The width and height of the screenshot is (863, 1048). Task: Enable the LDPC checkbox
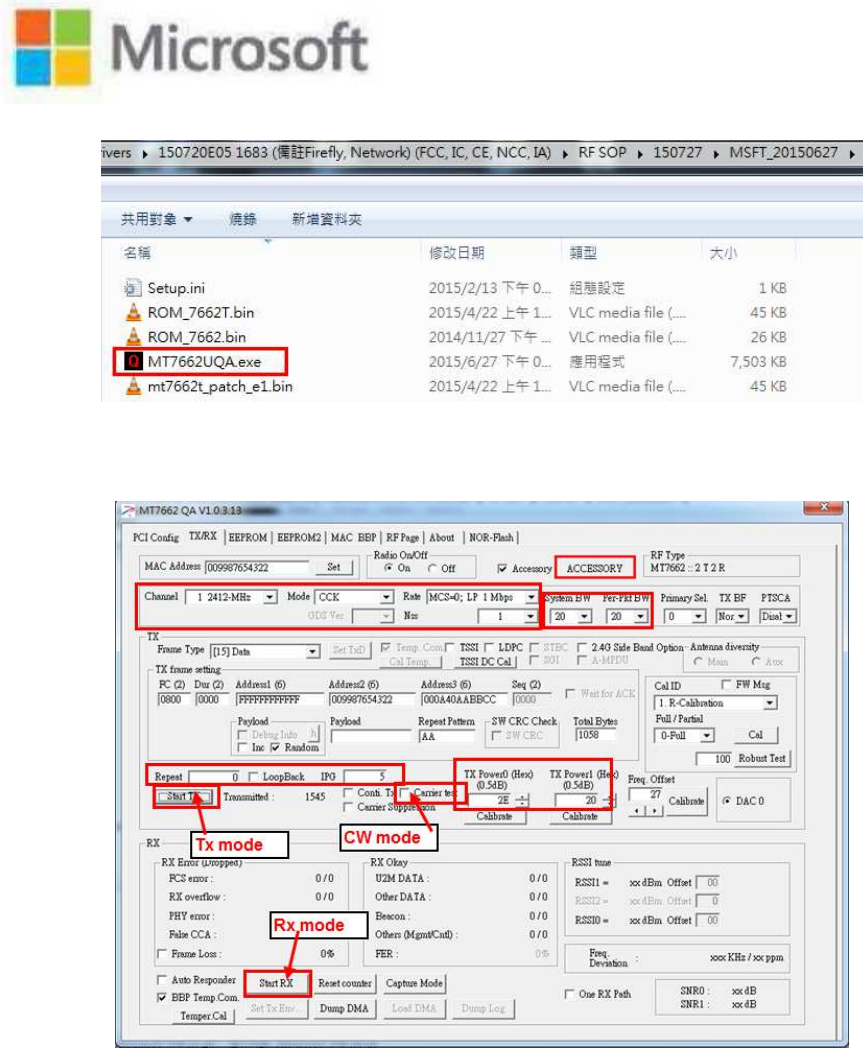[x=489, y=647]
